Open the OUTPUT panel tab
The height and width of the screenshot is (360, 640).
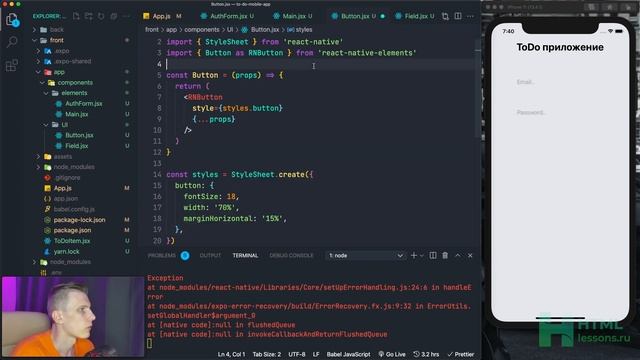(210, 256)
